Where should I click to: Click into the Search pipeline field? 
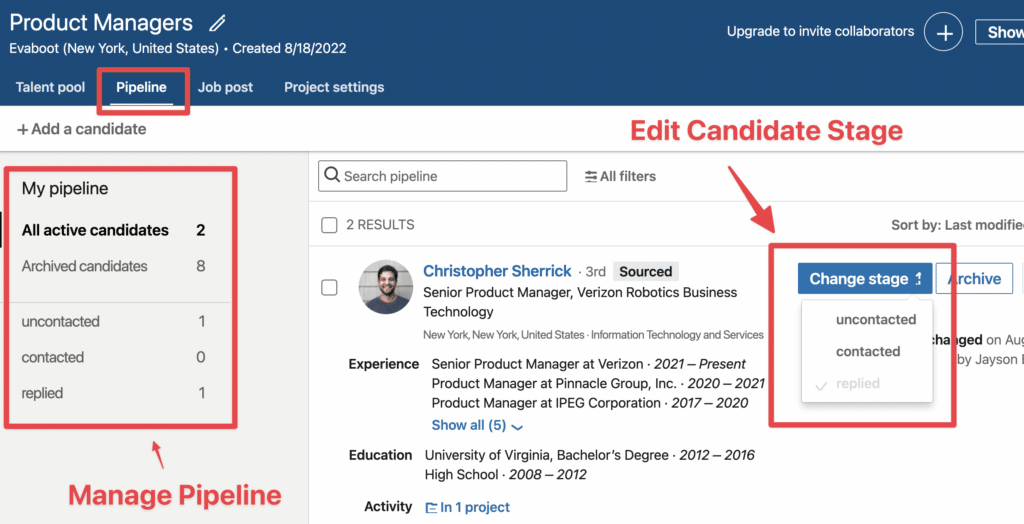(442, 176)
